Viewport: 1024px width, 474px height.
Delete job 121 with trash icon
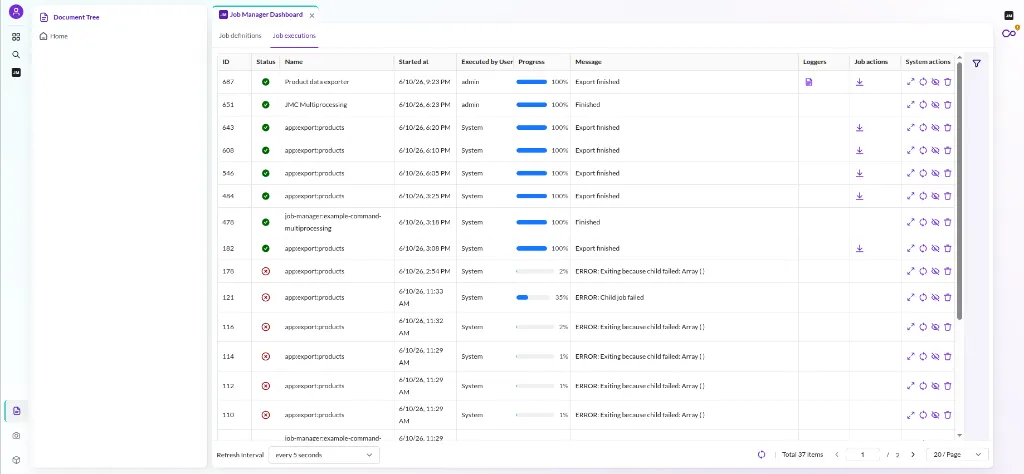tap(948, 298)
